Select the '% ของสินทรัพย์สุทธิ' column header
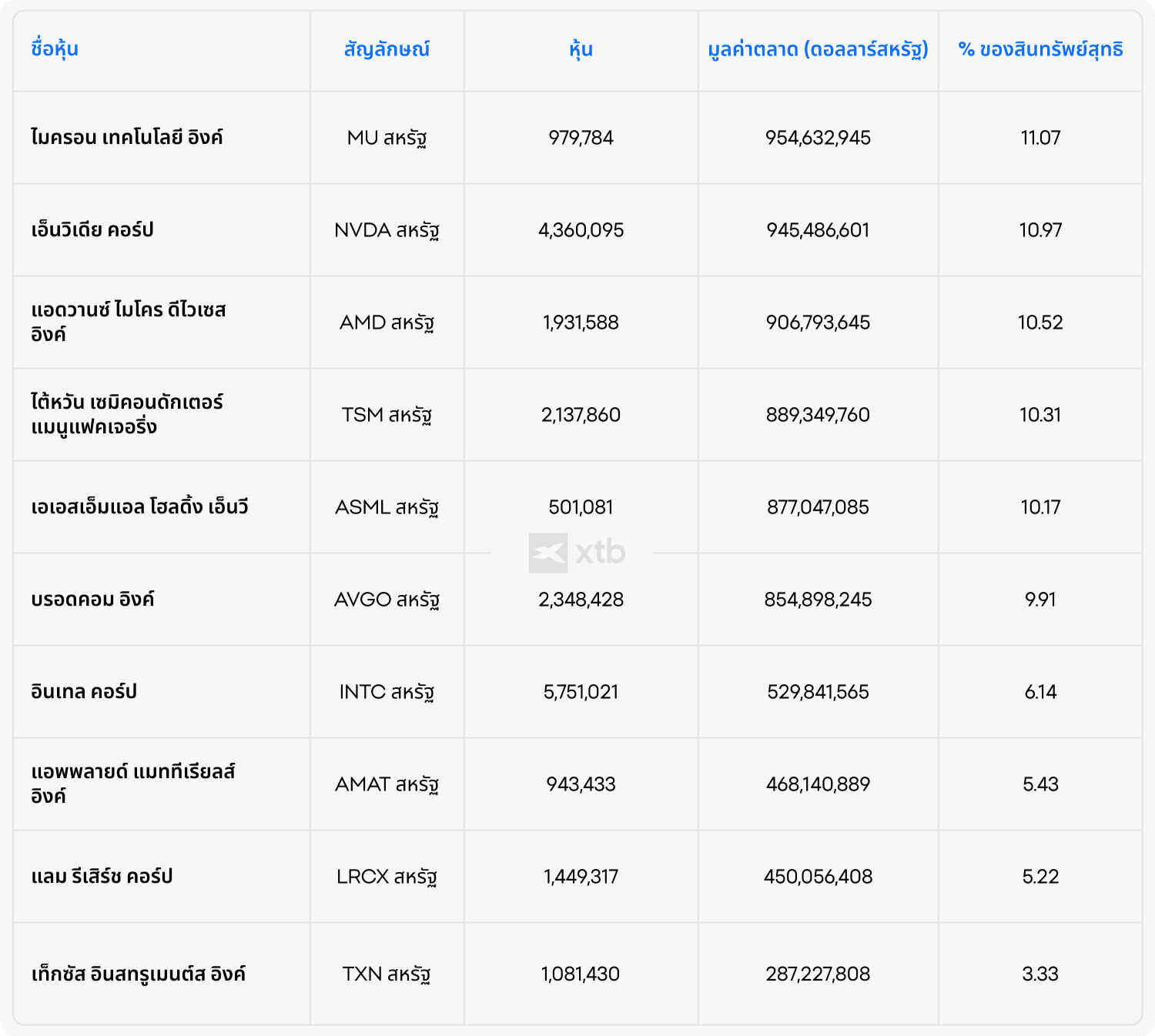Screen dimensions: 1155x1036 (x=1040, y=49)
